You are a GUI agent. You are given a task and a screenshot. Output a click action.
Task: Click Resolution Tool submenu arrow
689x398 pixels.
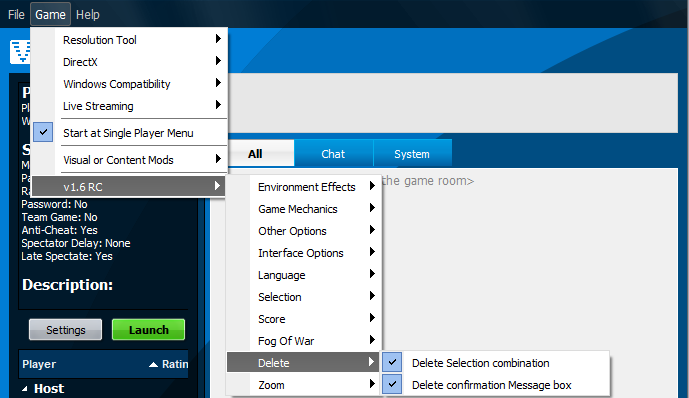[218, 39]
